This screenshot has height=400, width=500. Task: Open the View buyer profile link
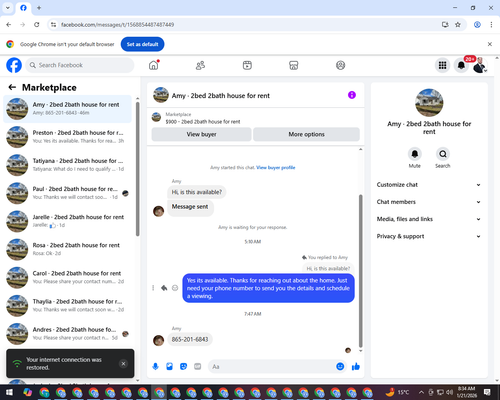point(276,167)
